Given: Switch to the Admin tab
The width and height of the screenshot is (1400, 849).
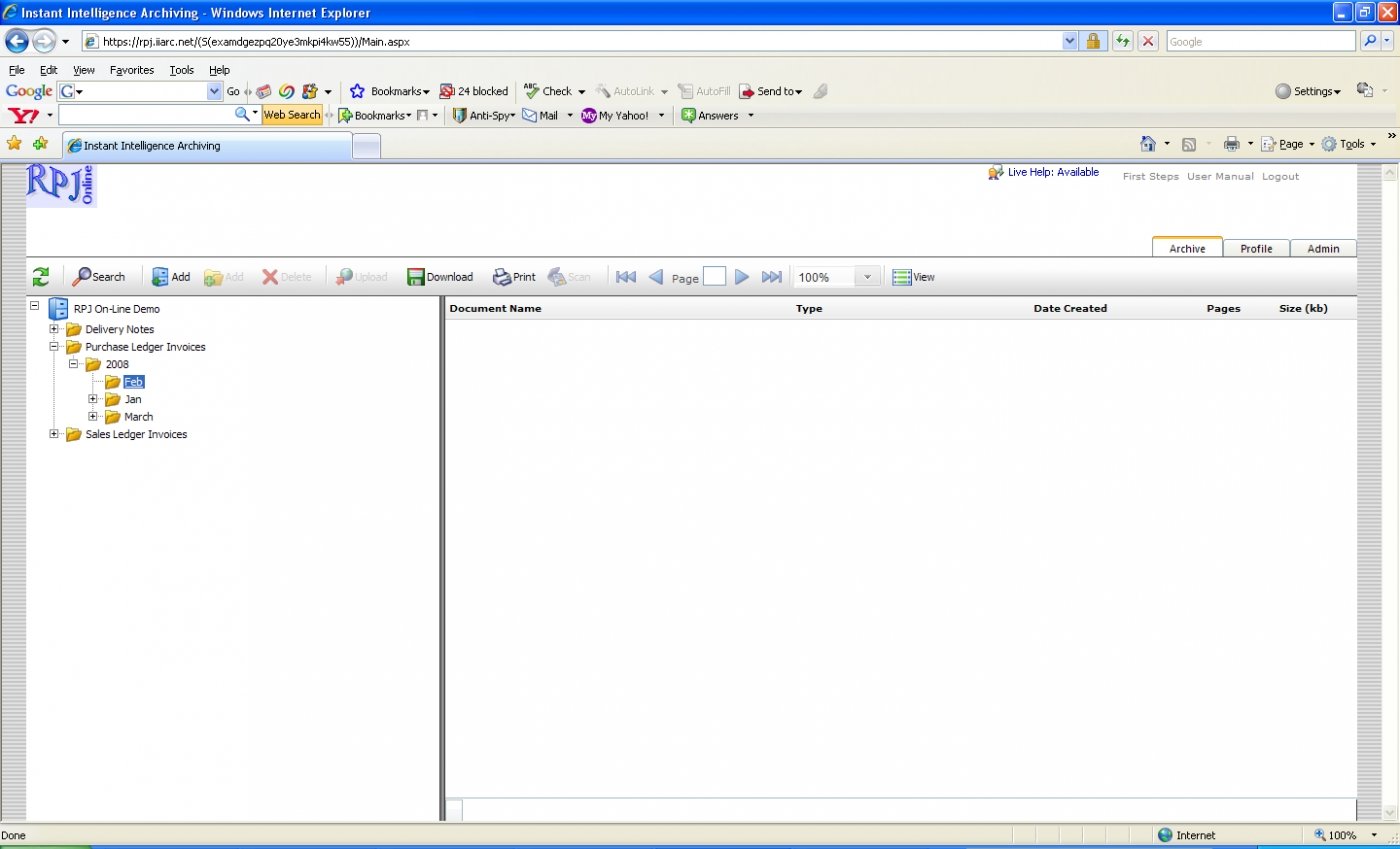Looking at the screenshot, I should pyautogui.click(x=1323, y=248).
